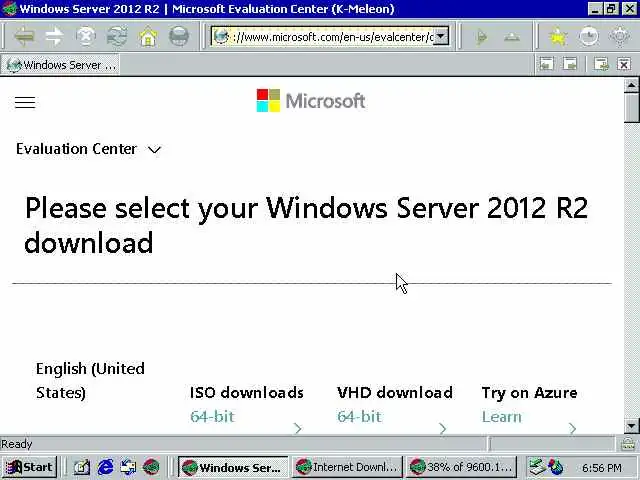Open the address bar URL history dropdown
Screen dimensions: 640x480
(x=441, y=37)
